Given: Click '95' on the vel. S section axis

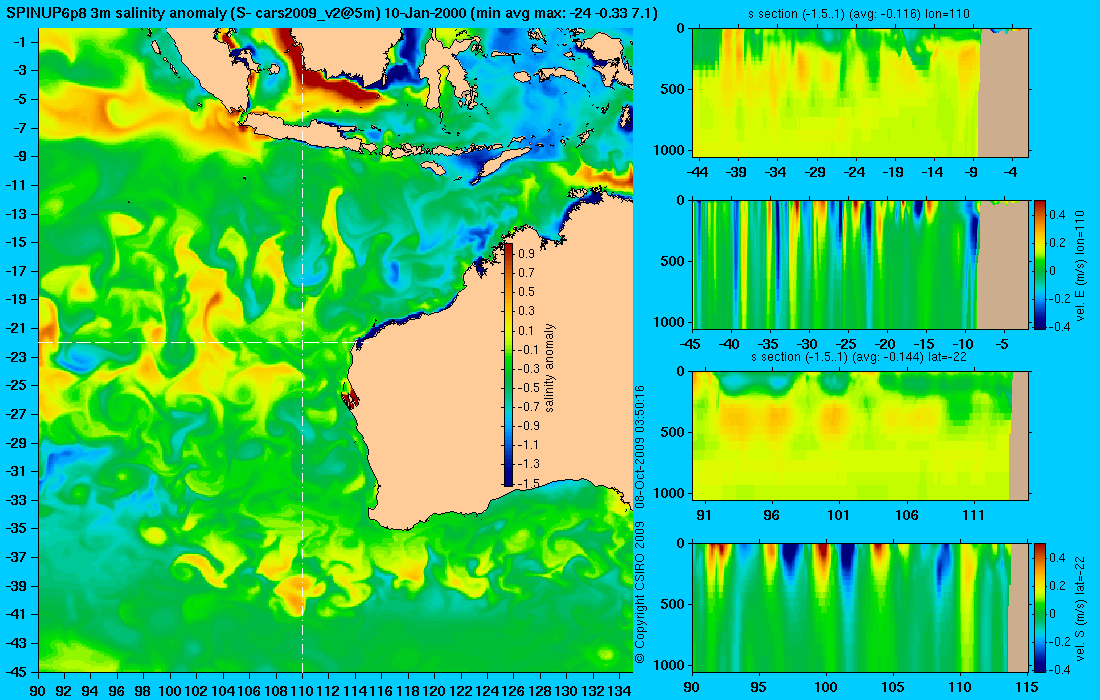Looking at the screenshot, I should pos(759,686).
